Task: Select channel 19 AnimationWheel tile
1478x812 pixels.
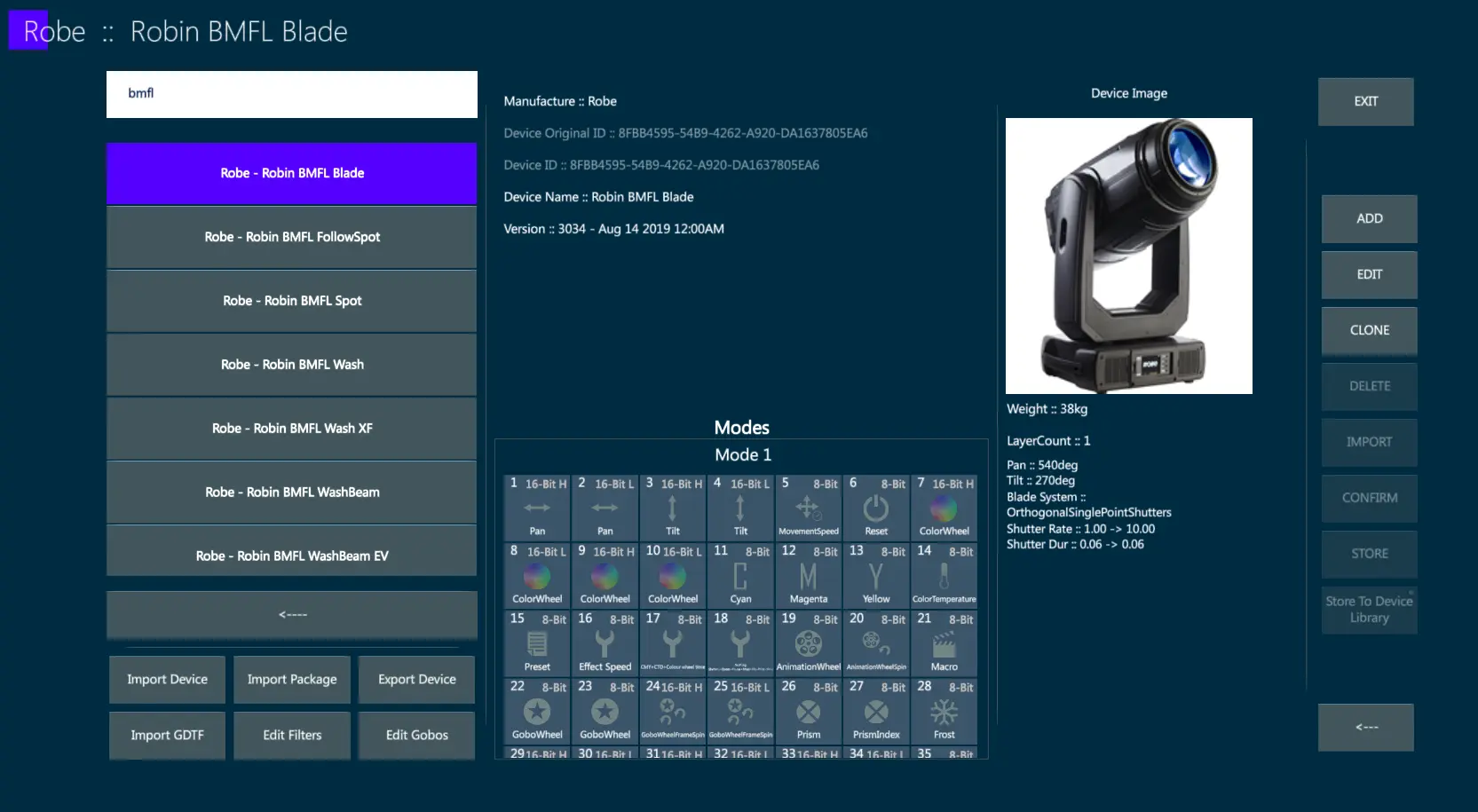Action: tap(809, 643)
